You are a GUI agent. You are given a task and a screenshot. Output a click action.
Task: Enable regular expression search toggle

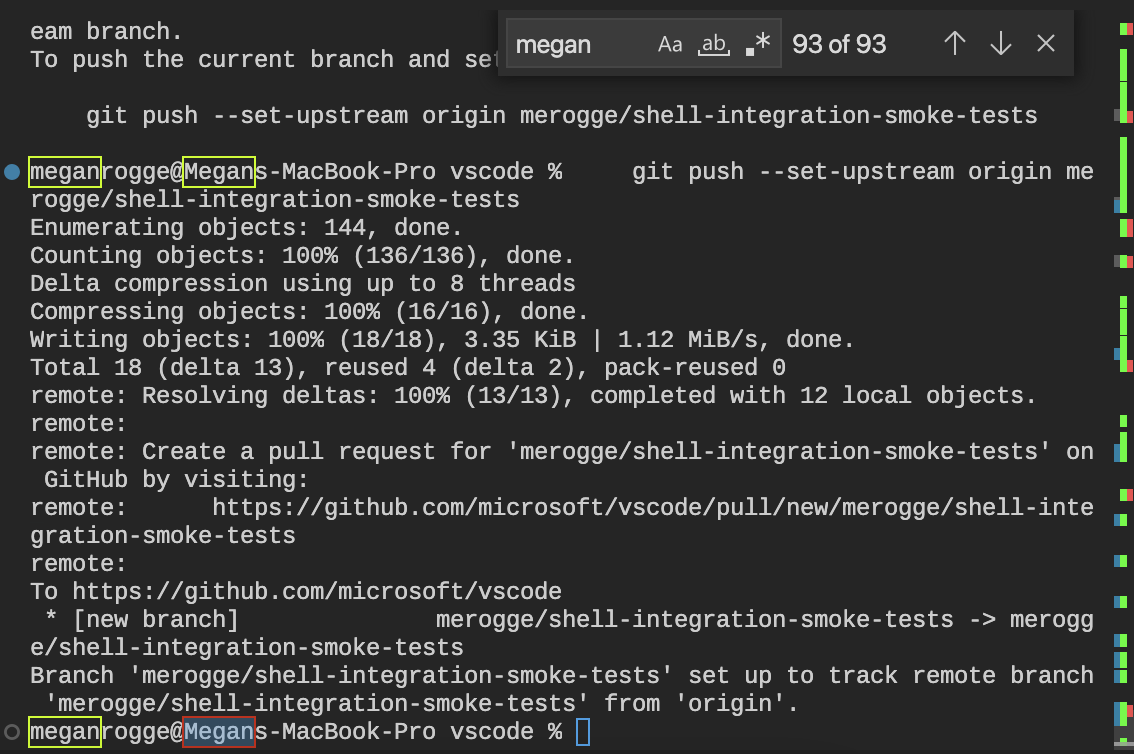click(759, 44)
